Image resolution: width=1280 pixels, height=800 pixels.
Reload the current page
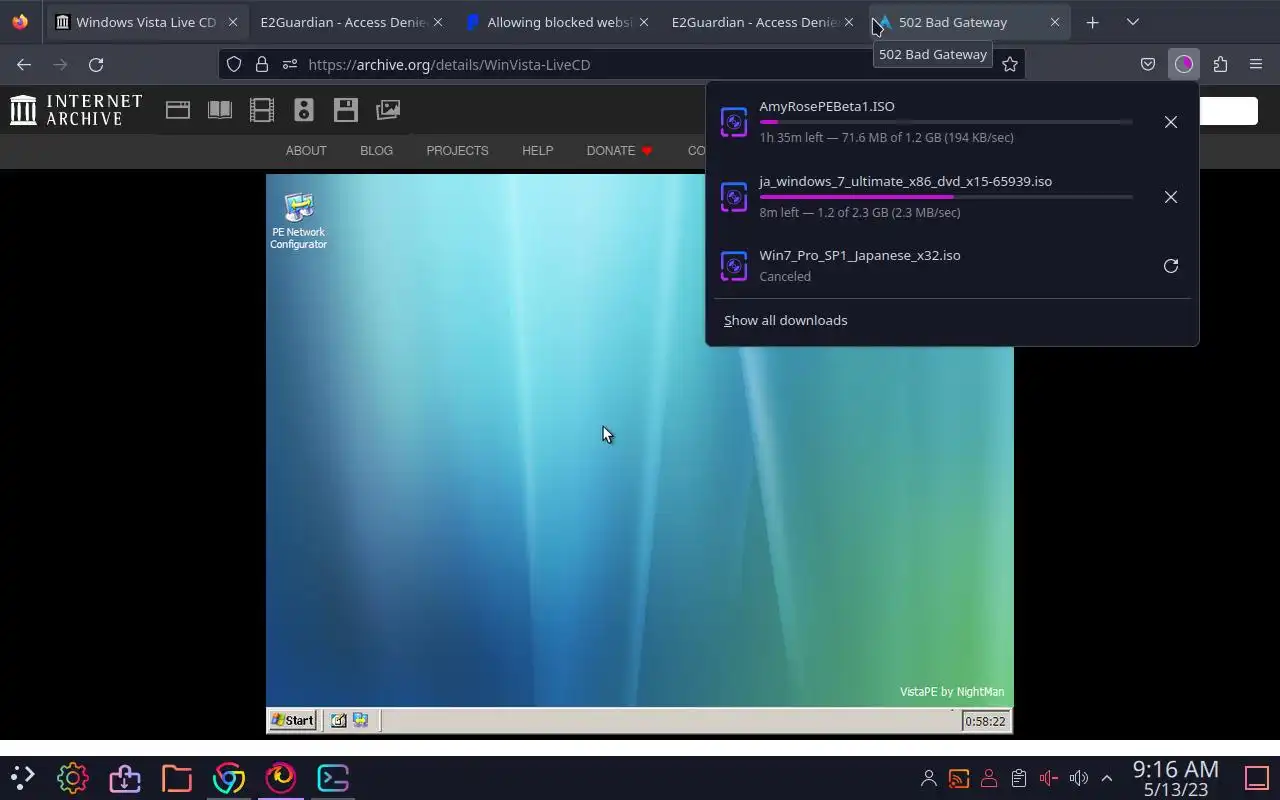coord(96,64)
